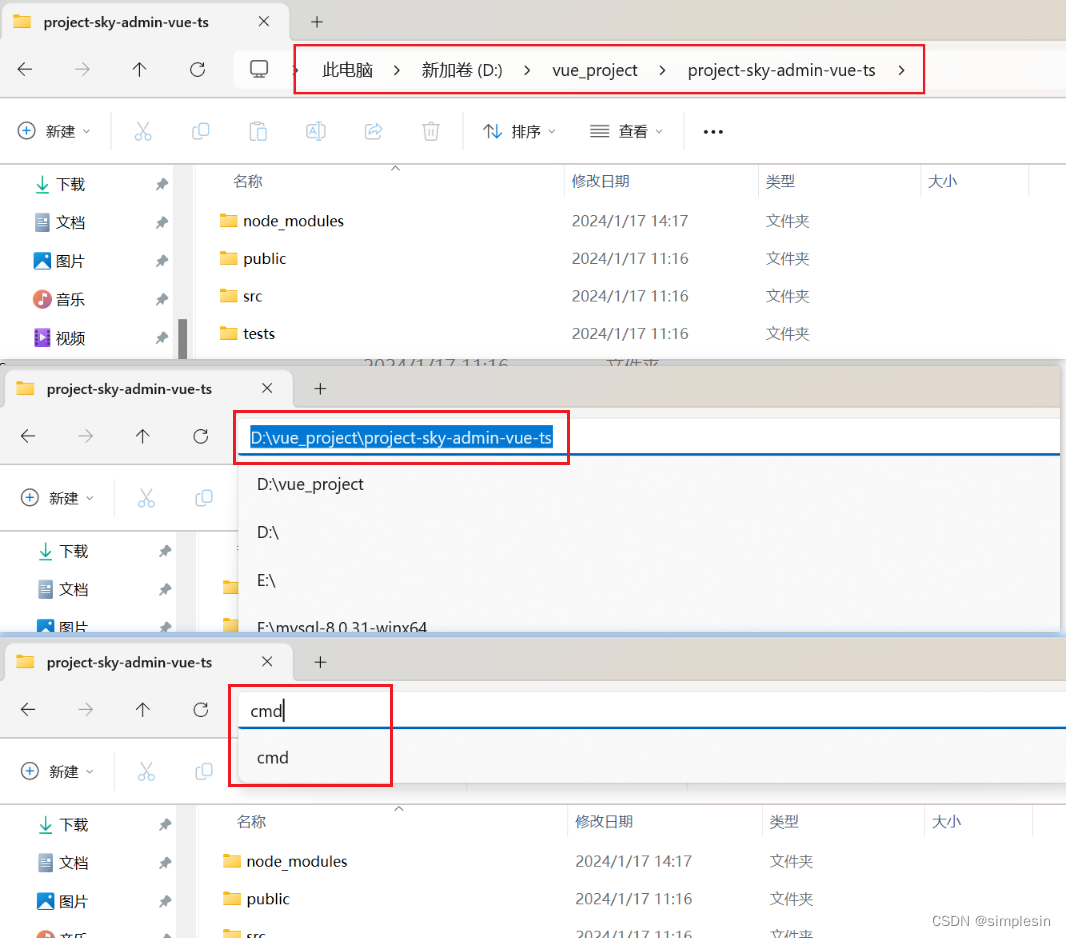Click Refresh icon in top Explorer window
The width and height of the screenshot is (1066, 938).
[x=197, y=69]
